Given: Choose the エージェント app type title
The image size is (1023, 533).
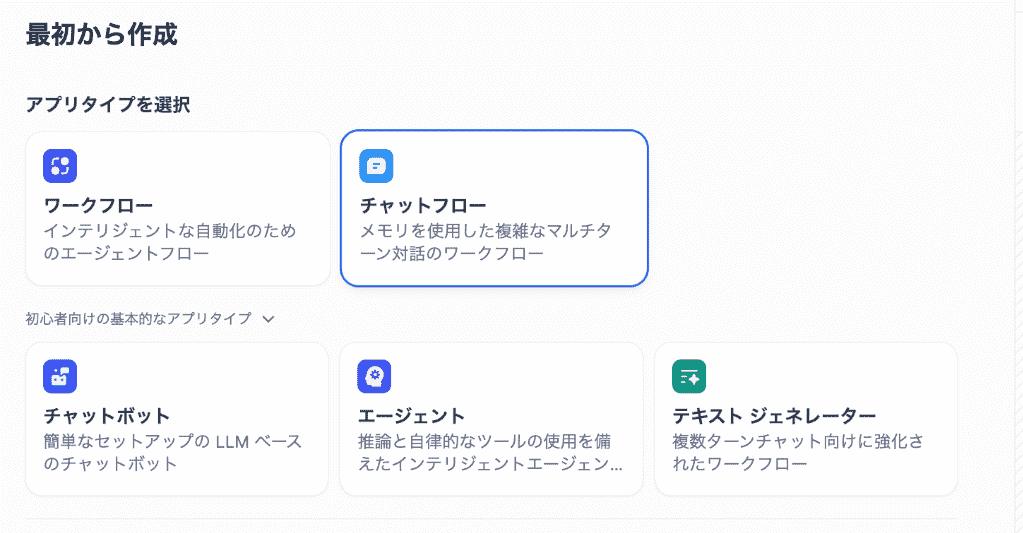Looking at the screenshot, I should (x=412, y=416).
